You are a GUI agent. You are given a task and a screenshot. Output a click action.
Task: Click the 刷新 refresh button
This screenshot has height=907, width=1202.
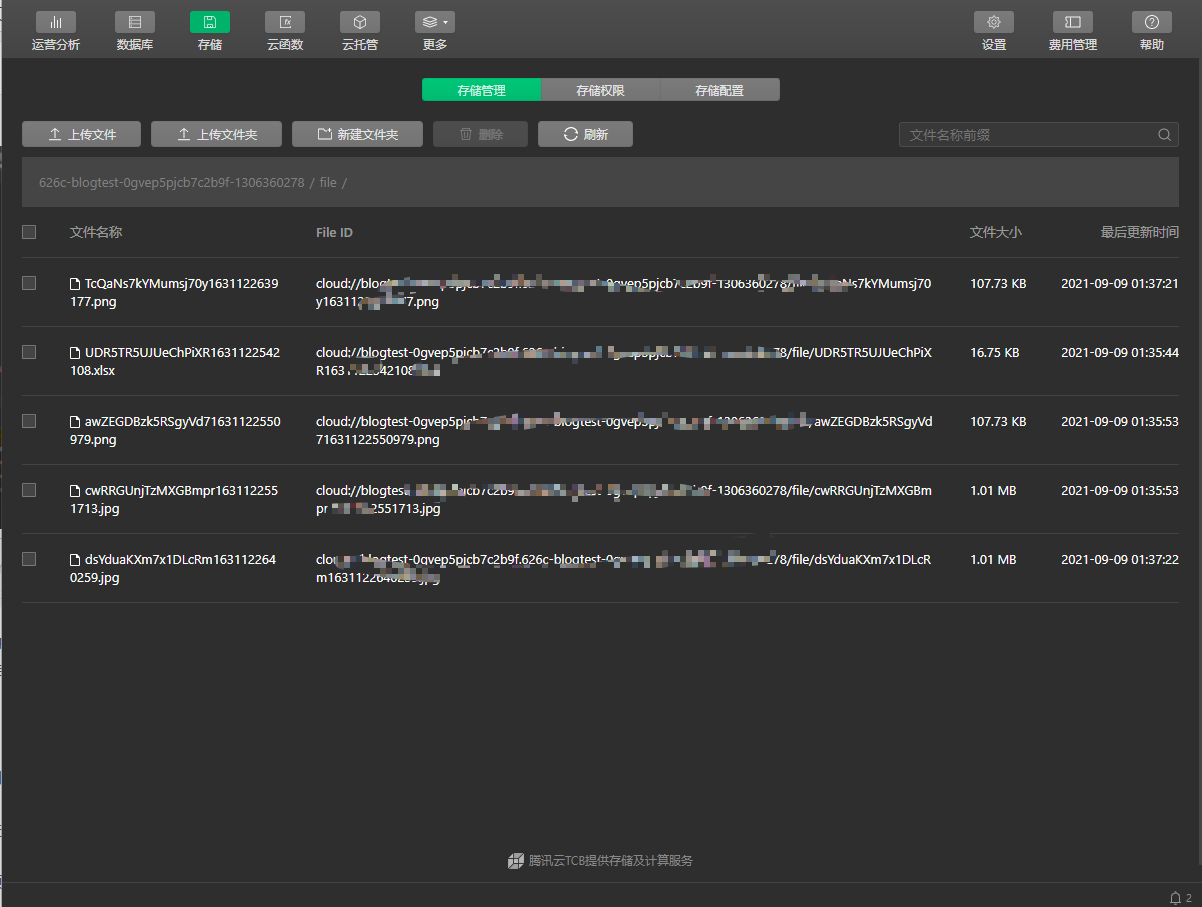[585, 134]
